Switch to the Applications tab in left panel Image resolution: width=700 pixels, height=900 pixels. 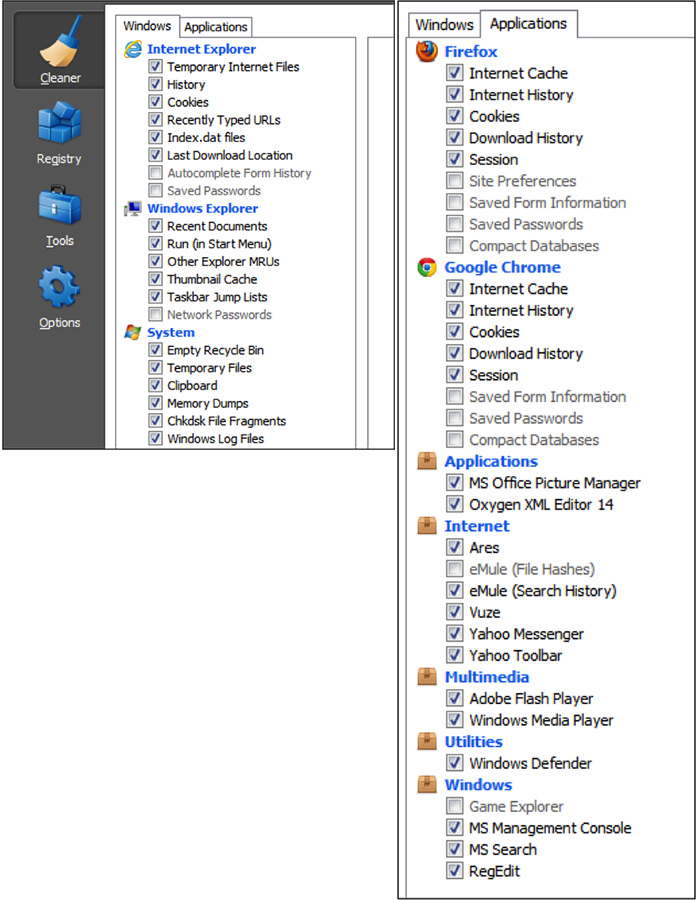pyautogui.click(x=216, y=27)
